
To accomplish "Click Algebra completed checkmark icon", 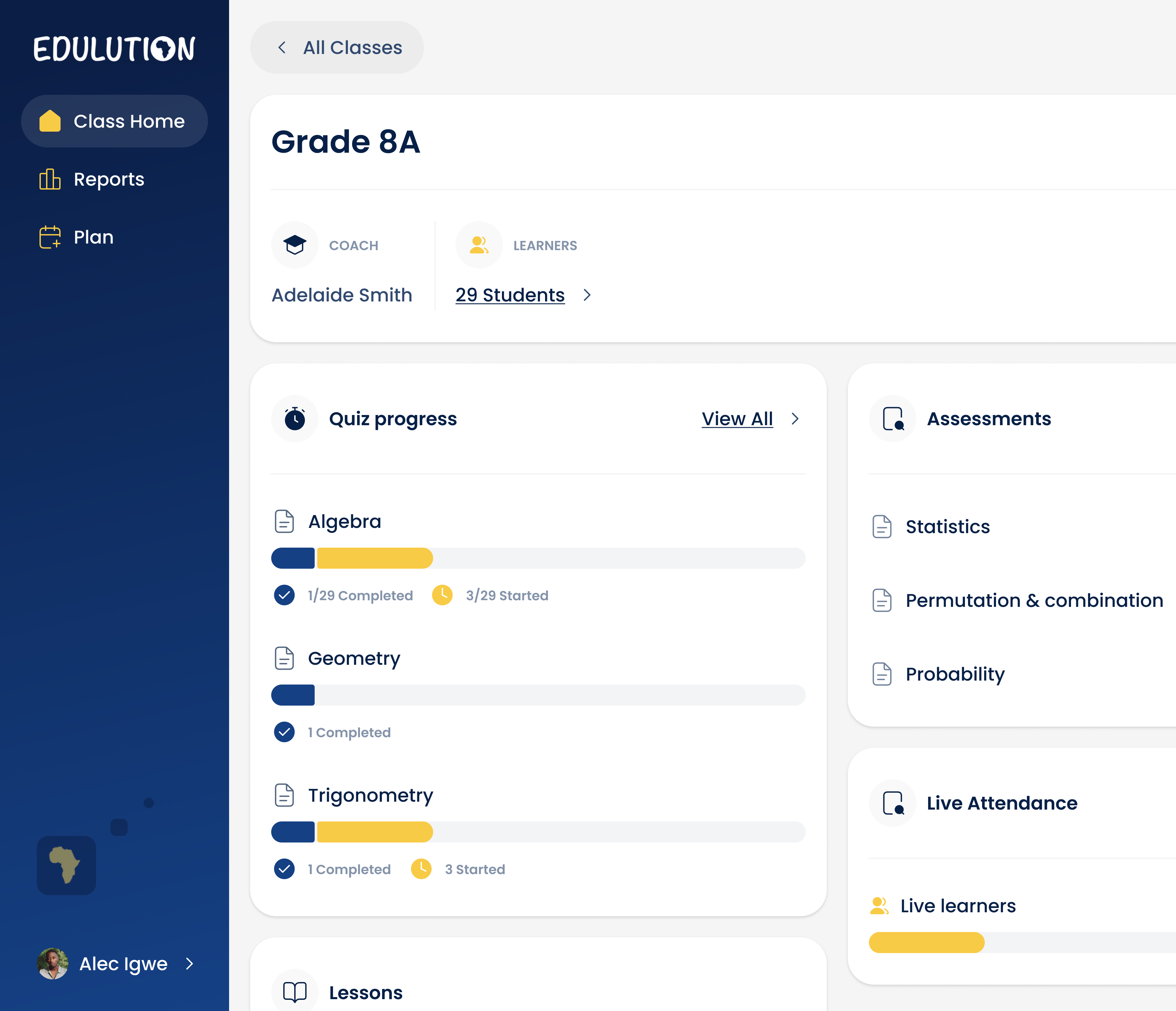I will 284,595.
